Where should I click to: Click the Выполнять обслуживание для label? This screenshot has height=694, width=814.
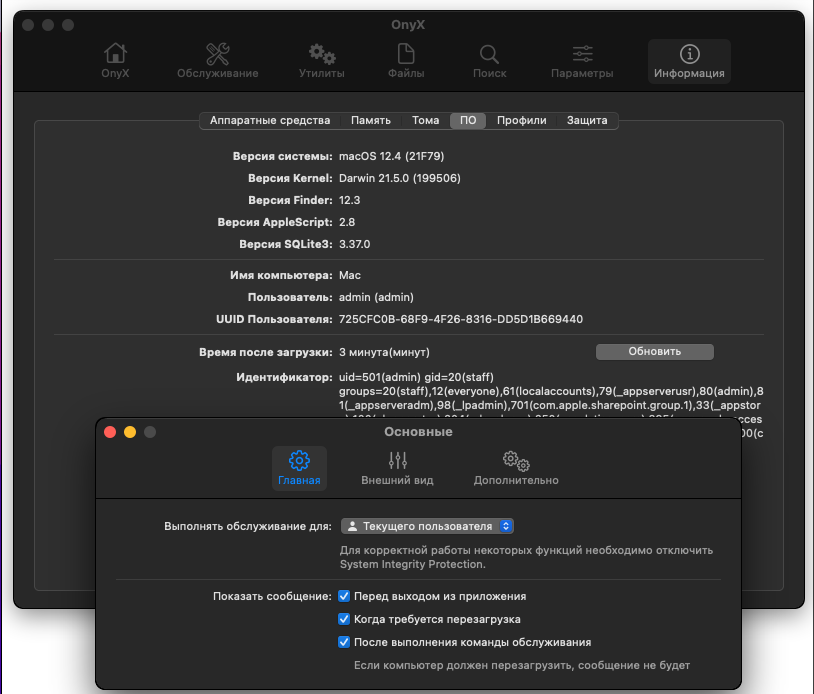[248, 526]
